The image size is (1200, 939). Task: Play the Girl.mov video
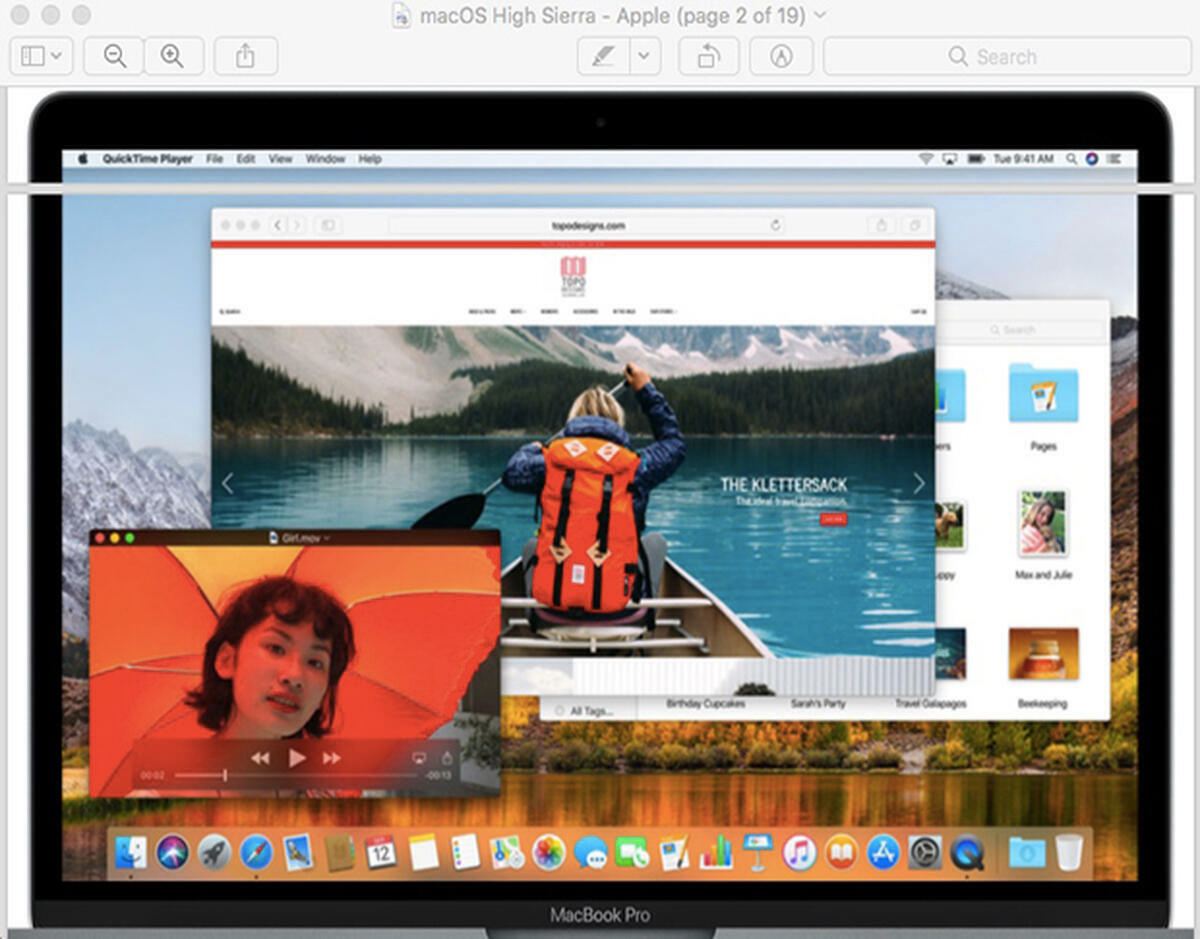pos(297,758)
